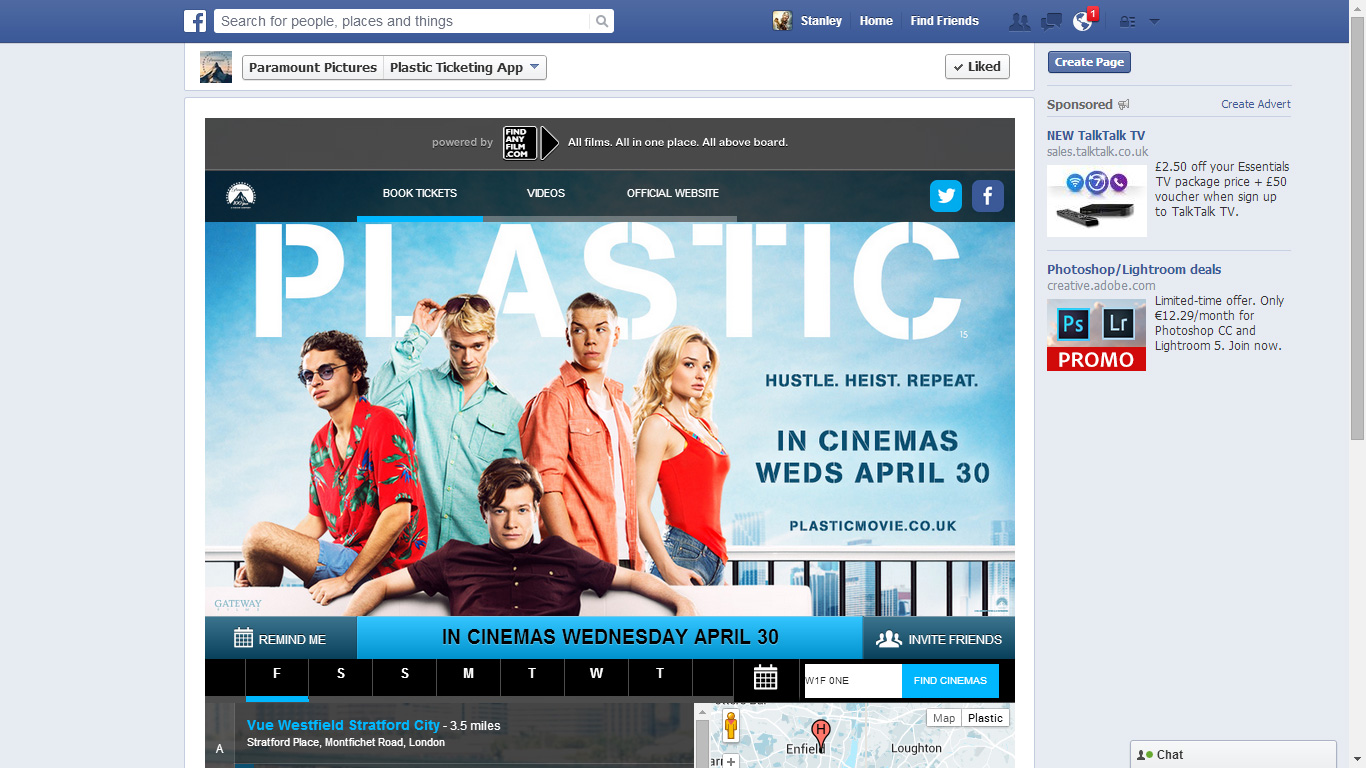
Task: Go to Home in top bar
Action: [x=876, y=21]
